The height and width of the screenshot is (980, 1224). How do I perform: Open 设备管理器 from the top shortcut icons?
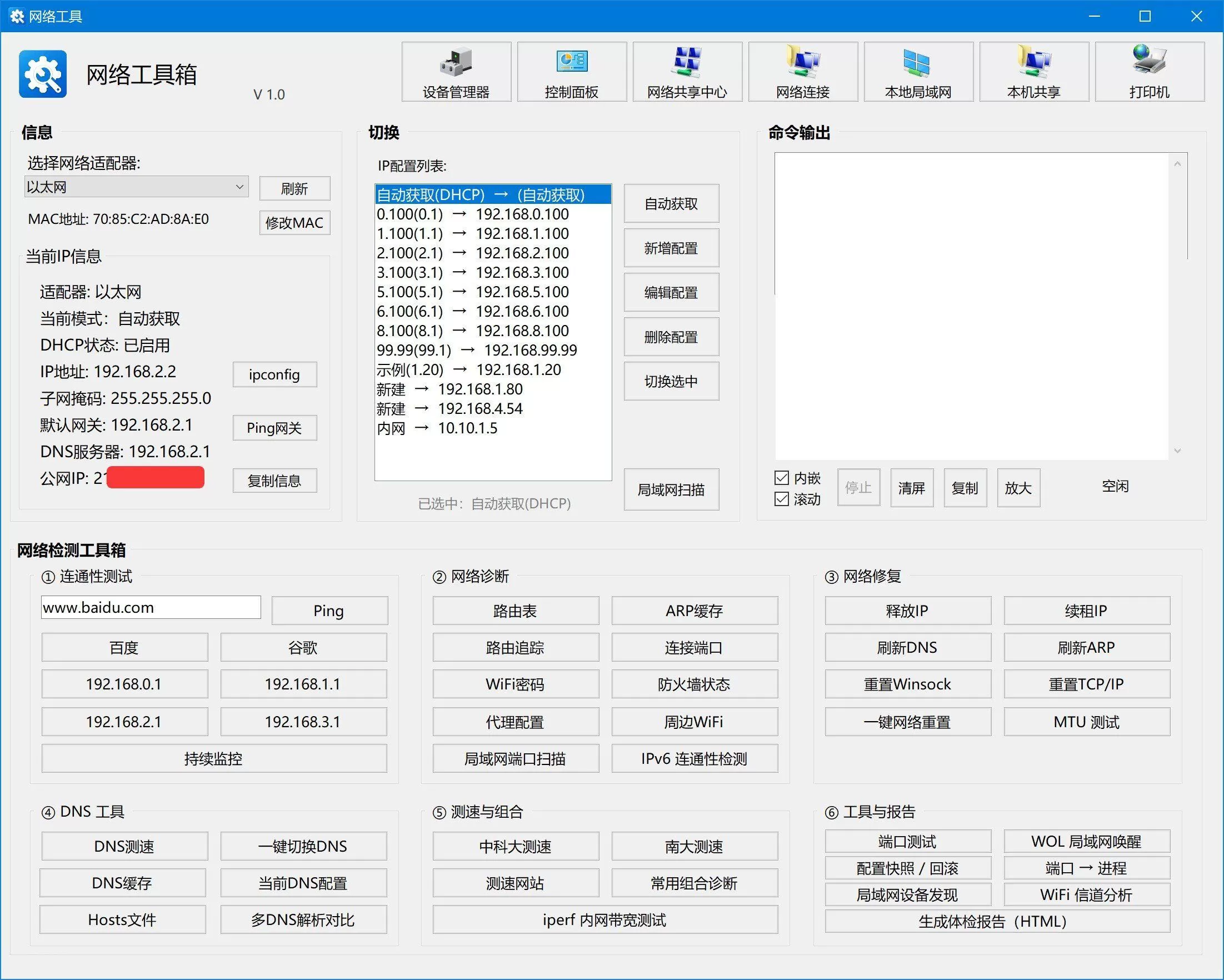[x=456, y=72]
